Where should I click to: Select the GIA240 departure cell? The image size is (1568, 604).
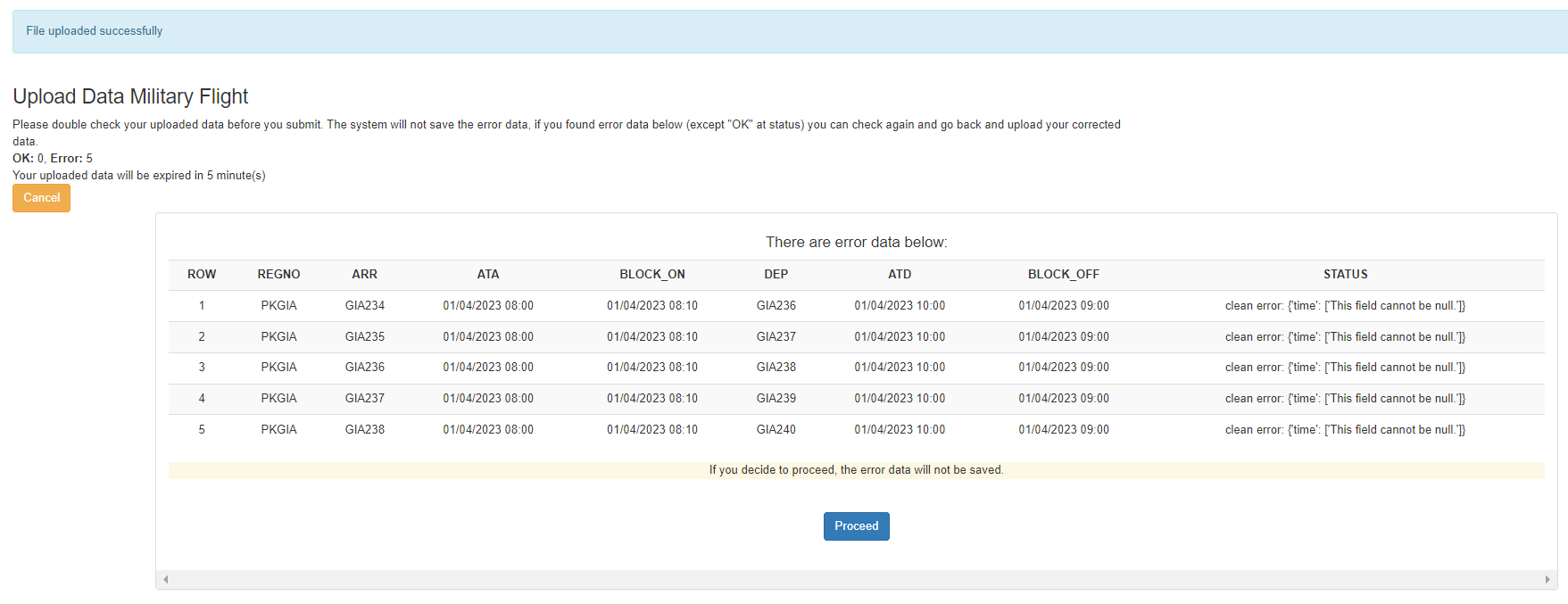pos(776,430)
